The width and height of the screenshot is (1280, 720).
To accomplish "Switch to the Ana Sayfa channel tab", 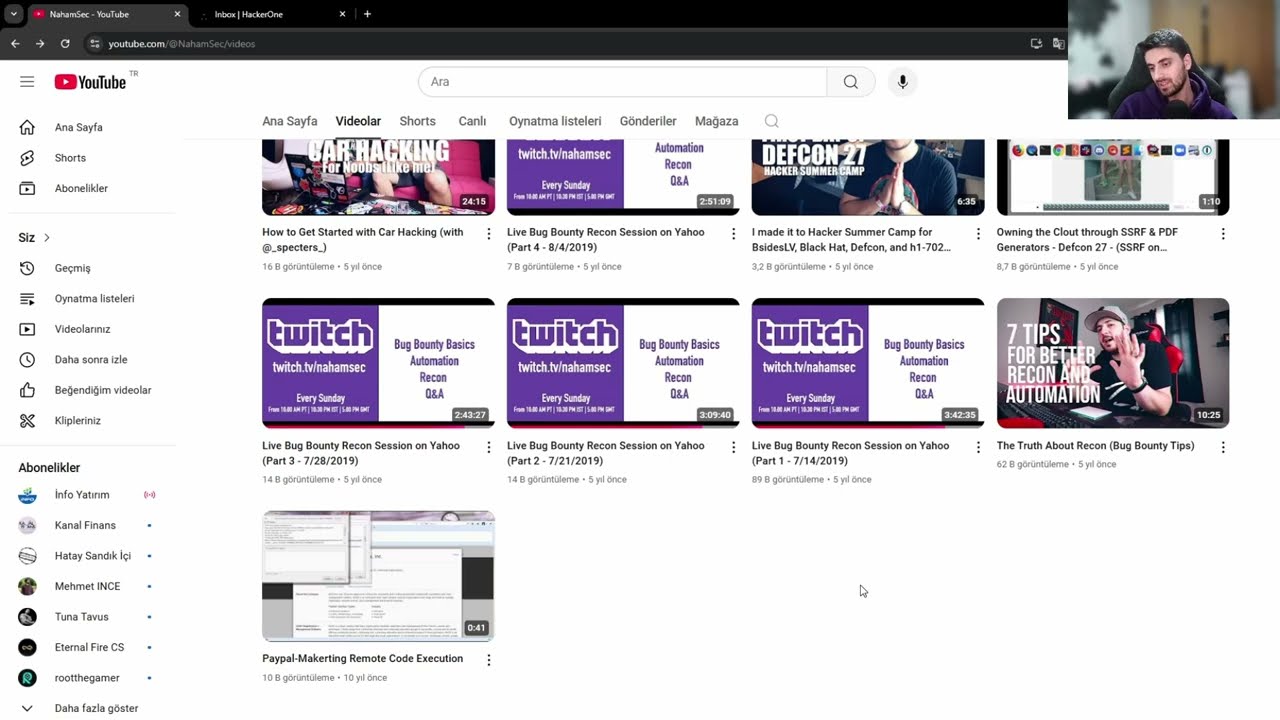I will pos(289,121).
